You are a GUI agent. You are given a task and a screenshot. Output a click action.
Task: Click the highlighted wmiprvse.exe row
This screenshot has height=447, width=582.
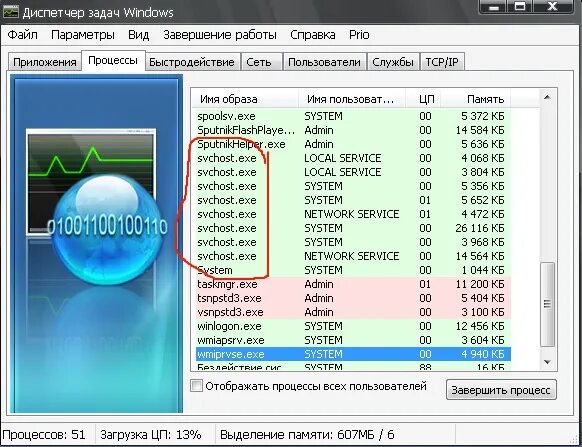tap(352, 354)
